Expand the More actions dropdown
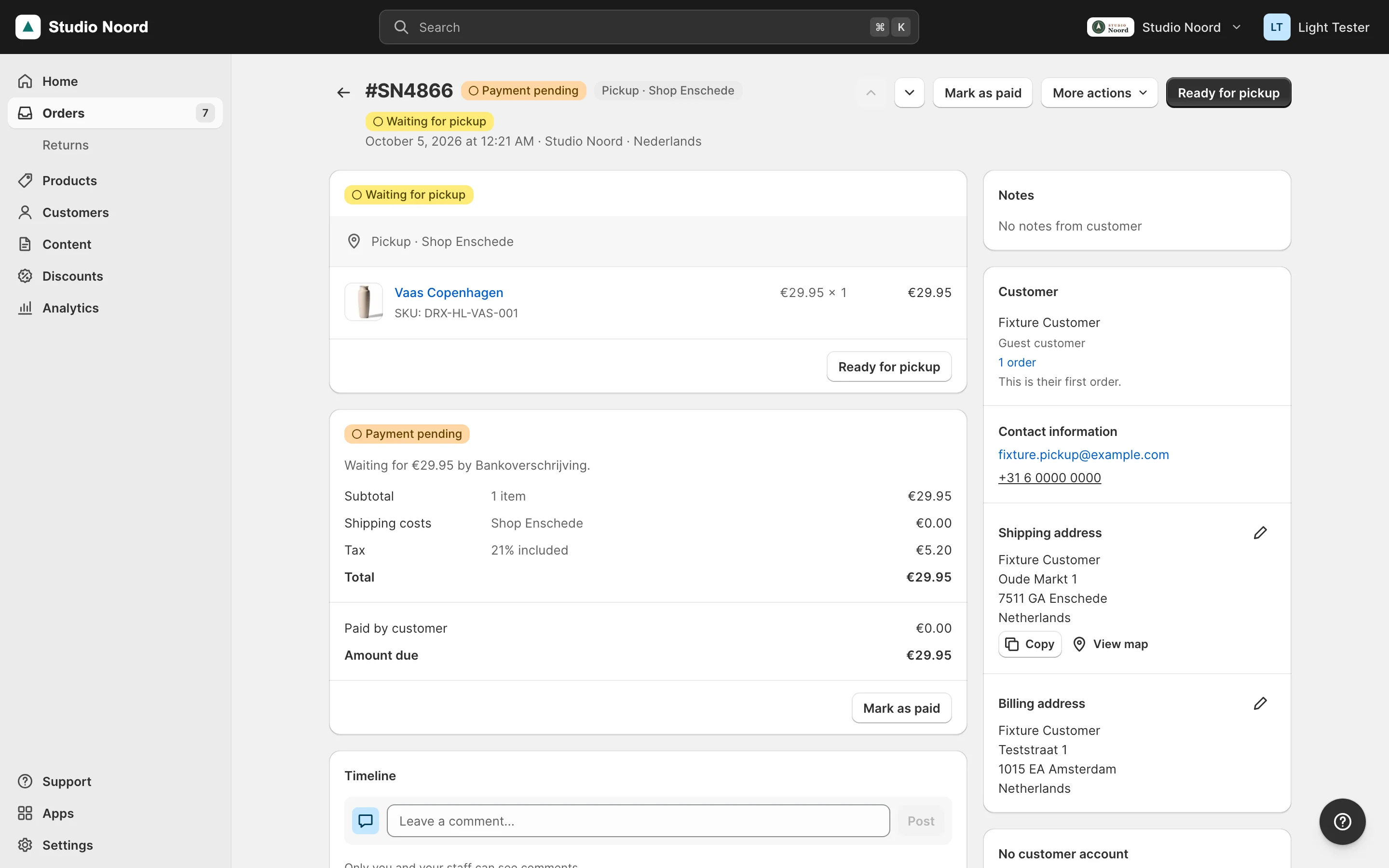 click(x=1099, y=93)
